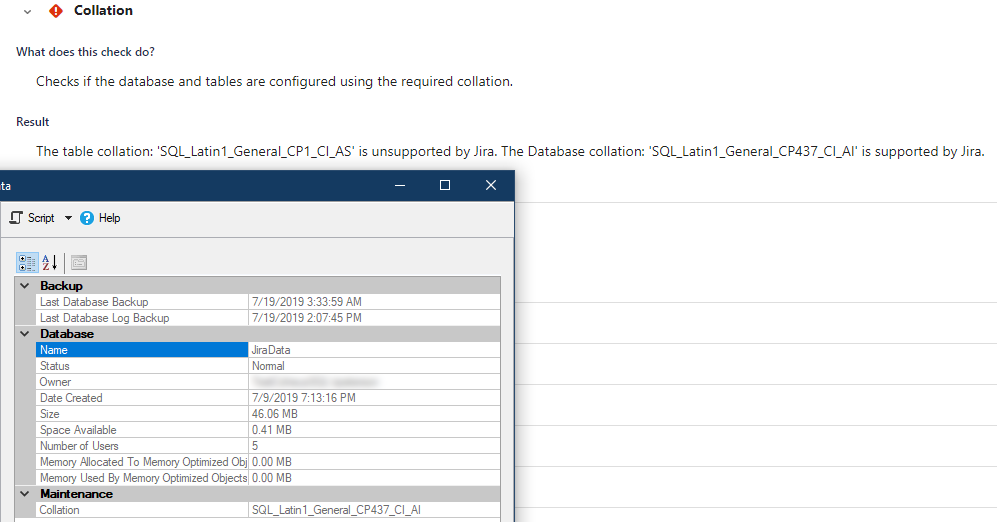Select Memory Allocated To Memory Optimized row
The height and width of the screenshot is (522, 997).
tap(268, 462)
